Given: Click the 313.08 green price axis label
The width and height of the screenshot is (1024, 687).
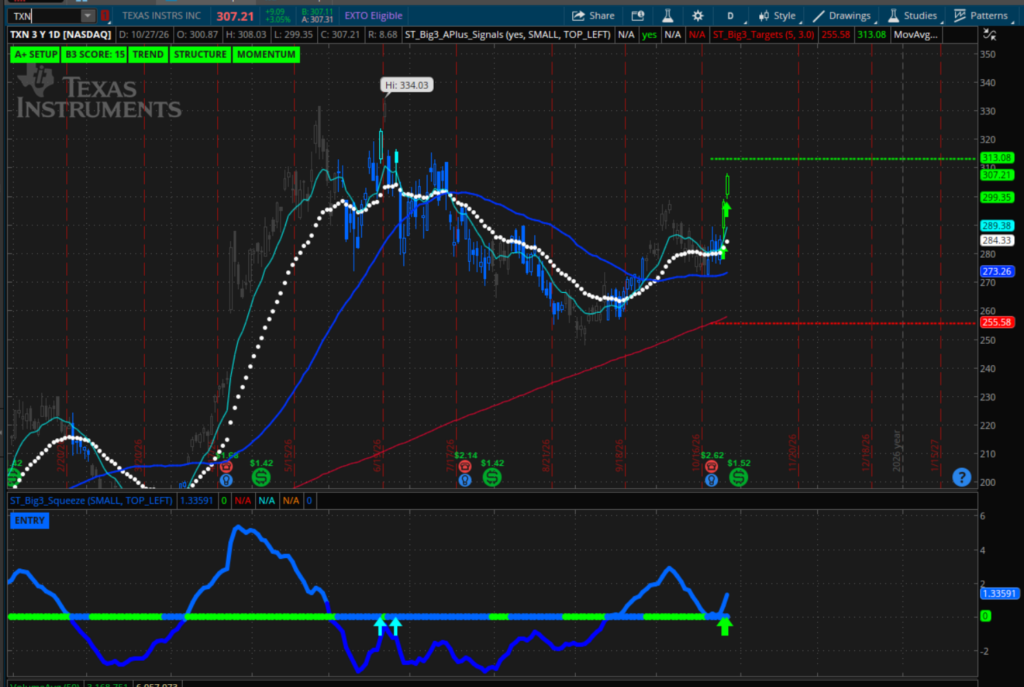Looking at the screenshot, I should tap(997, 158).
